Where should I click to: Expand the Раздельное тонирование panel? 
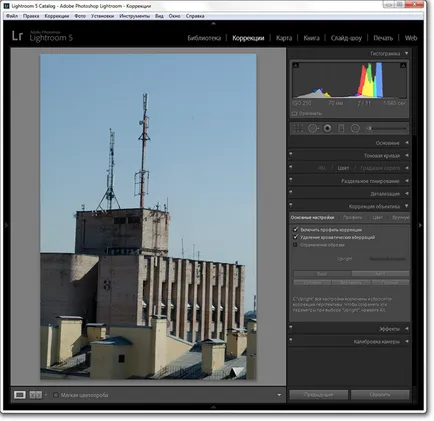[x=407, y=181]
